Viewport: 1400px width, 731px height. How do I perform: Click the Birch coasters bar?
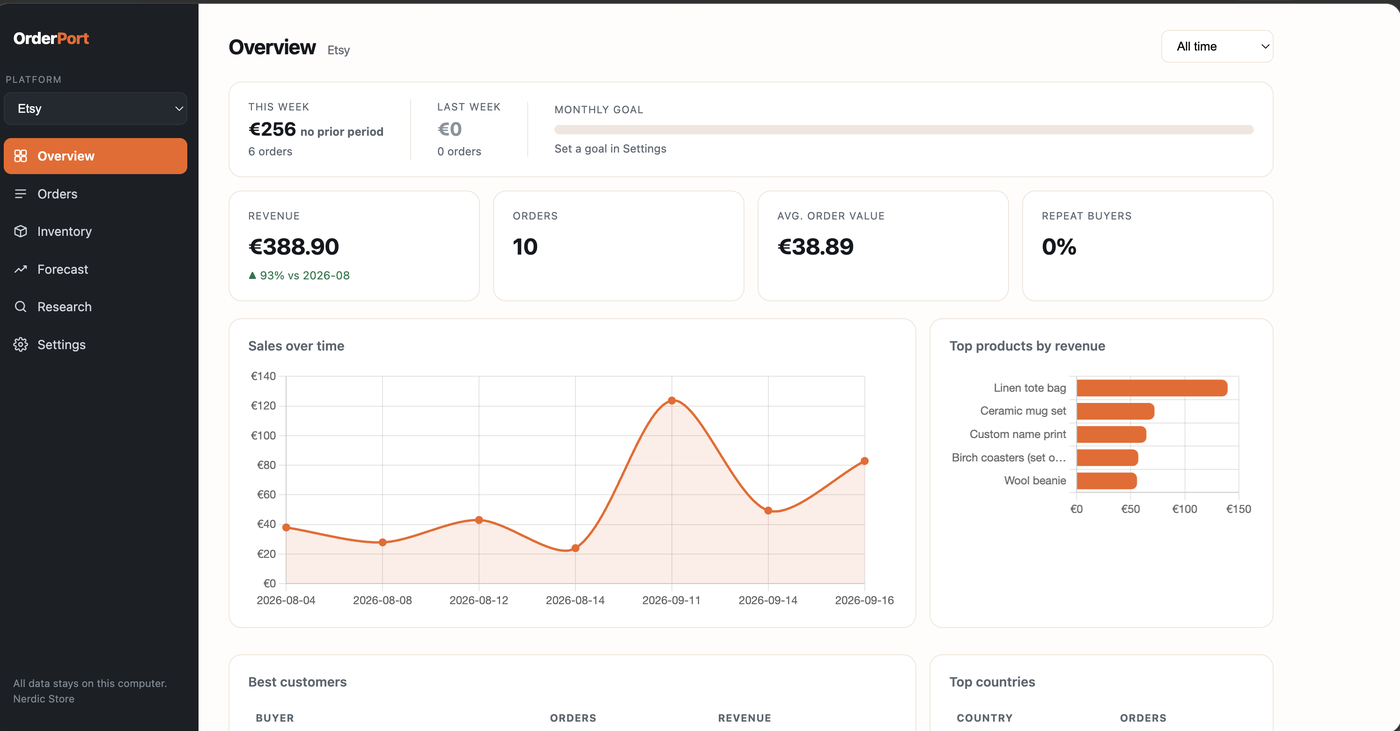coord(1107,458)
